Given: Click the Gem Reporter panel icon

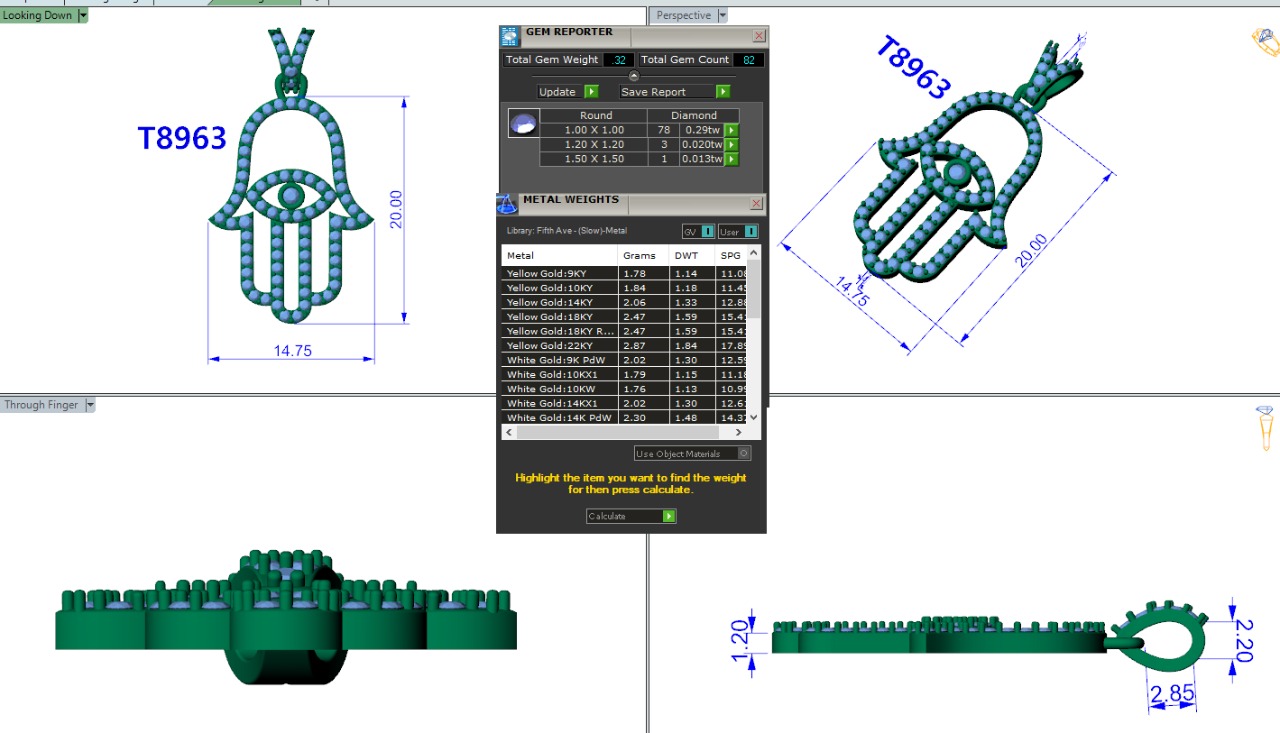Looking at the screenshot, I should 510,37.
